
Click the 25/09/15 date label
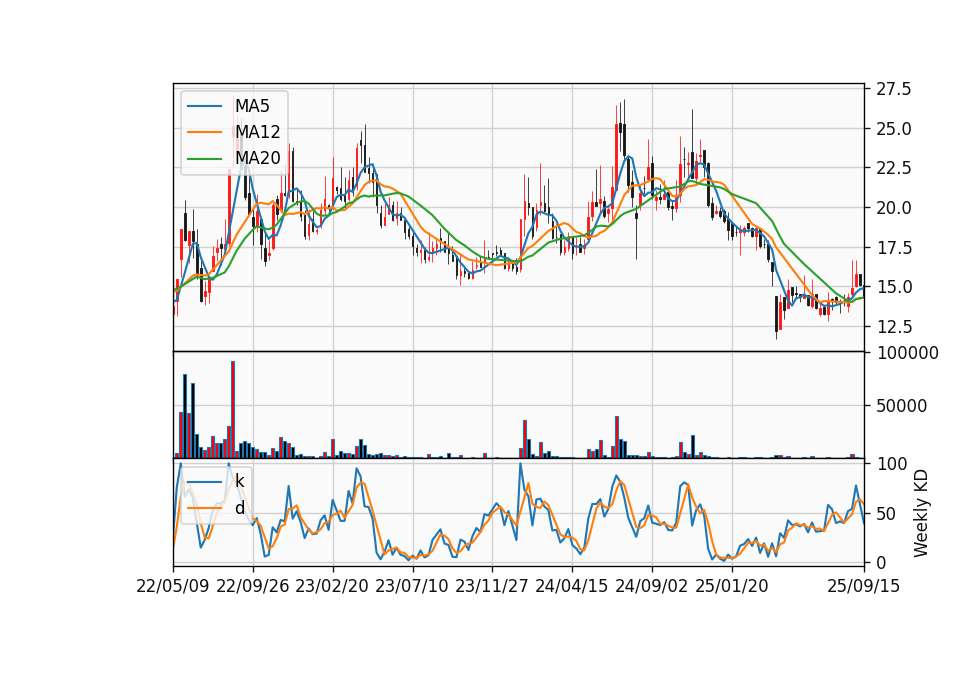tap(864, 586)
